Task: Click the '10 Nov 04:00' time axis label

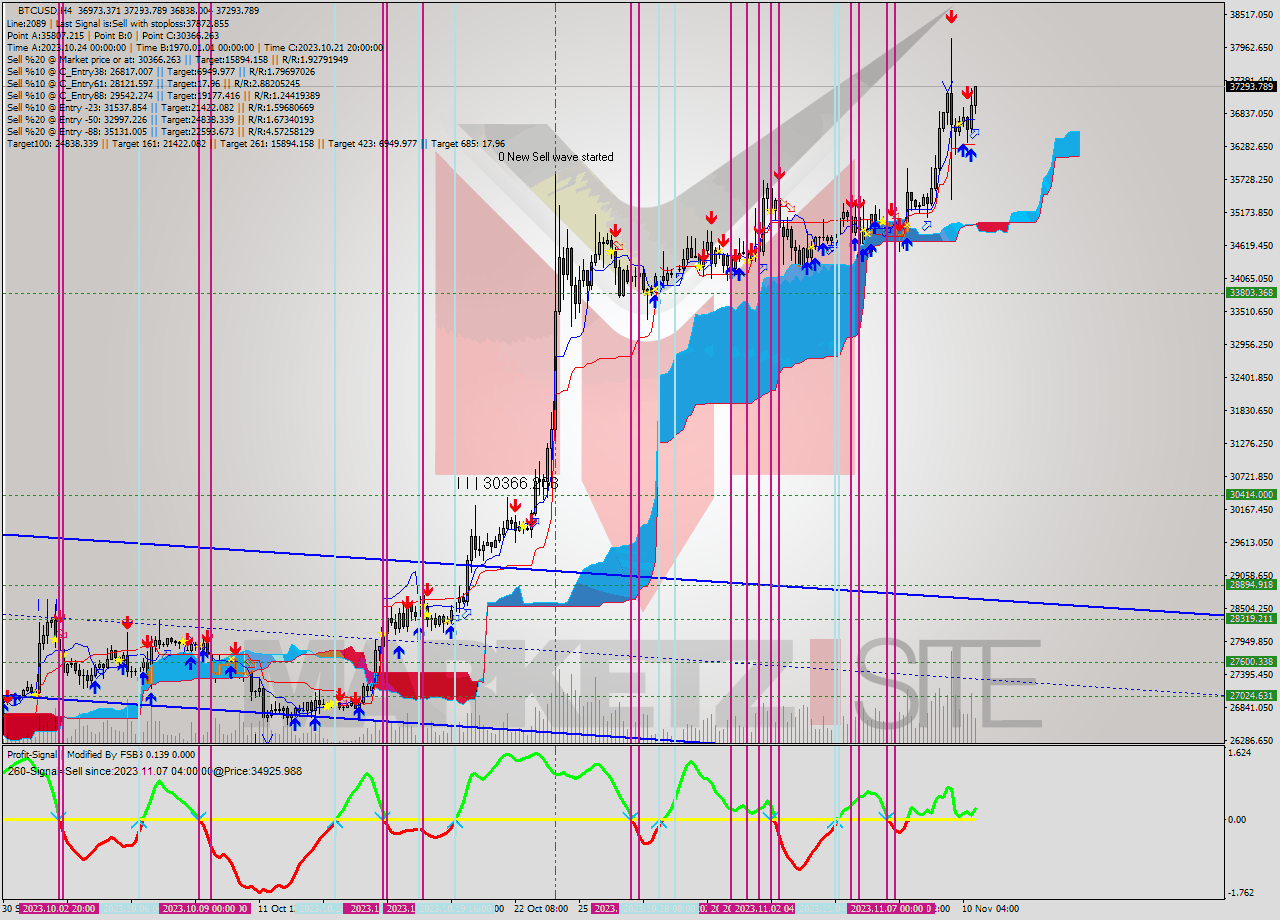Action: [x=990, y=908]
